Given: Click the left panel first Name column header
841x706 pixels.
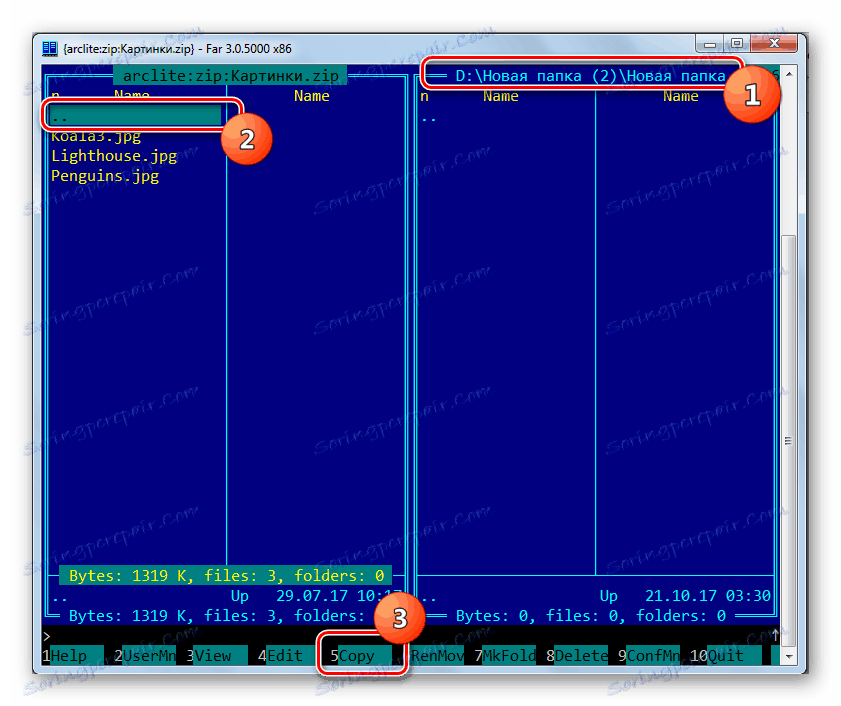Looking at the screenshot, I should click(x=132, y=94).
